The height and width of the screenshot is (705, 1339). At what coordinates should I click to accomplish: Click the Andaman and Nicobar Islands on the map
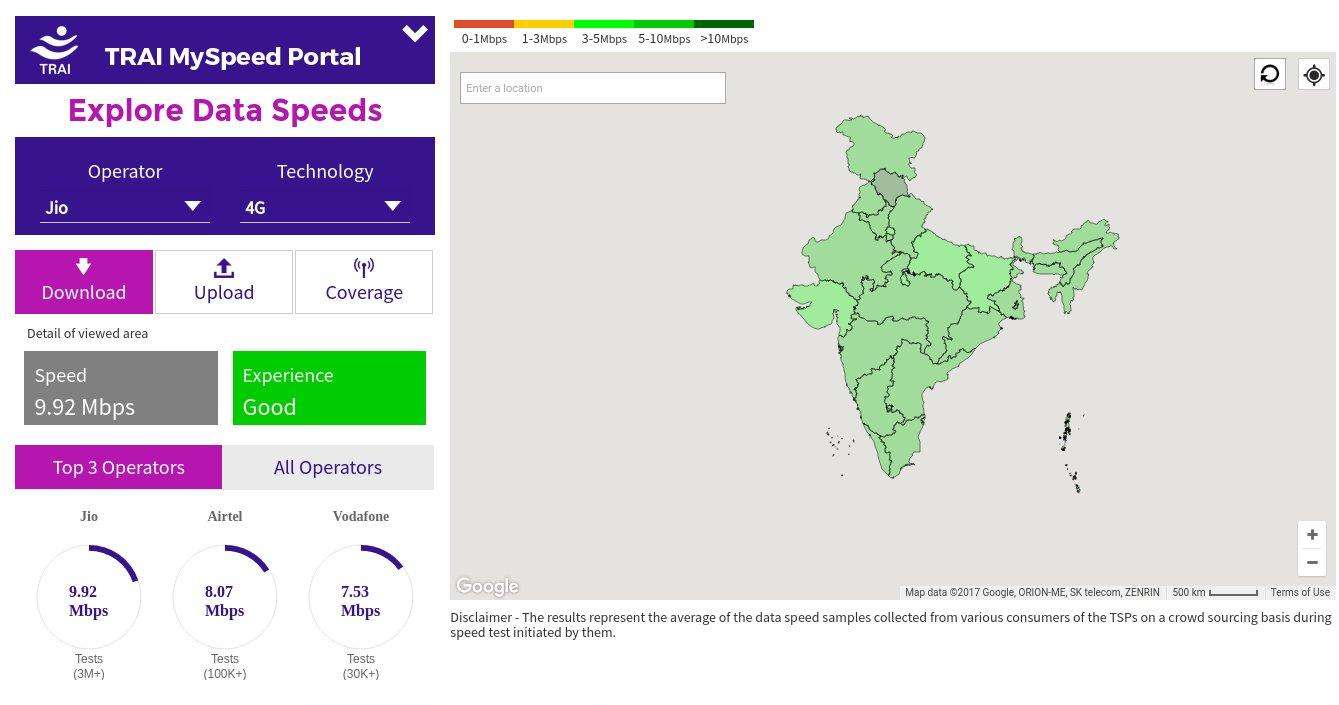(x=1070, y=450)
